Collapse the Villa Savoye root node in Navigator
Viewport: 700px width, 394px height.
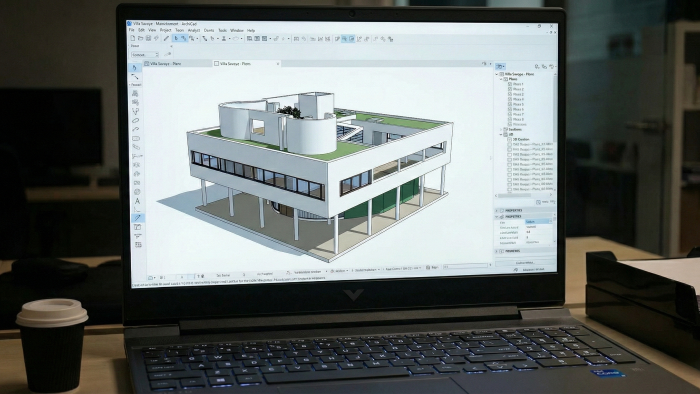tap(496, 74)
